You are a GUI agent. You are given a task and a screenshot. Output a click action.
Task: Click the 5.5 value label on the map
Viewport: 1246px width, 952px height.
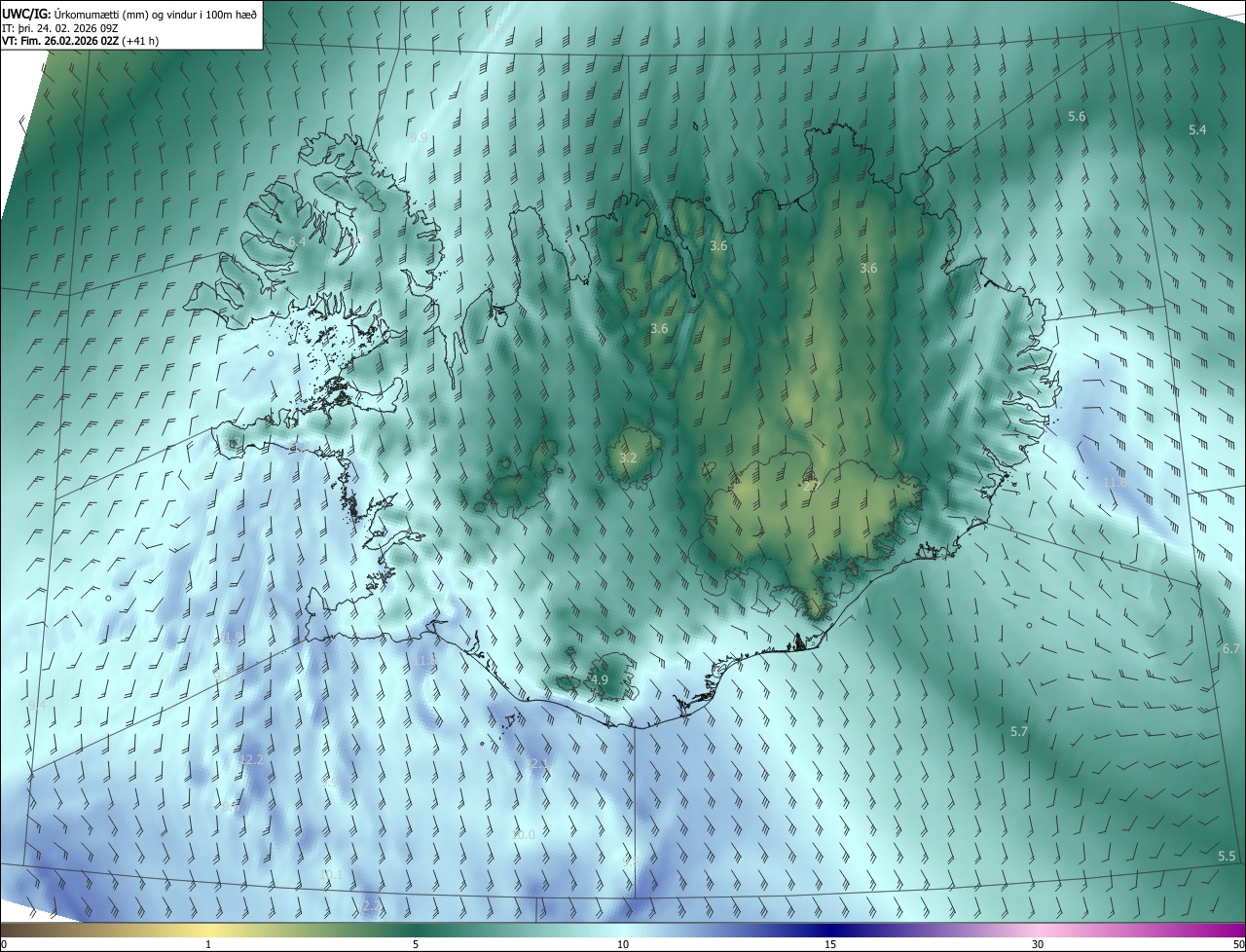(x=1227, y=856)
